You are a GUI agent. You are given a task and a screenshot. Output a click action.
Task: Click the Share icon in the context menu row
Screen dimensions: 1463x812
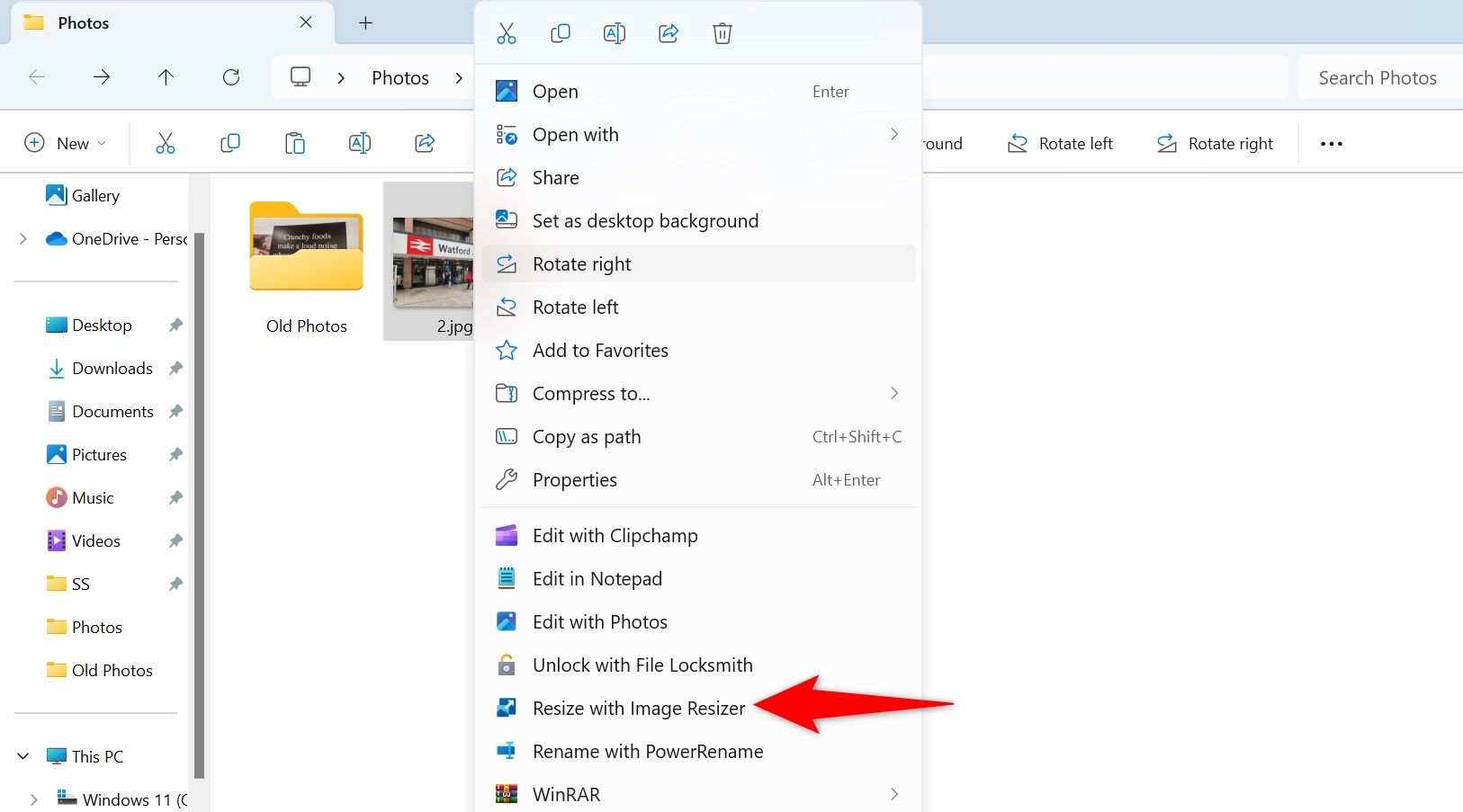(669, 32)
